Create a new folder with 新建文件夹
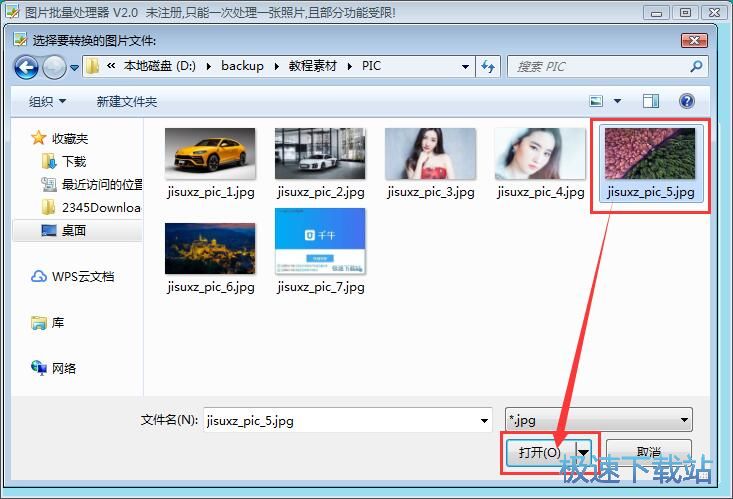The width and height of the screenshot is (733, 499). click(x=127, y=101)
